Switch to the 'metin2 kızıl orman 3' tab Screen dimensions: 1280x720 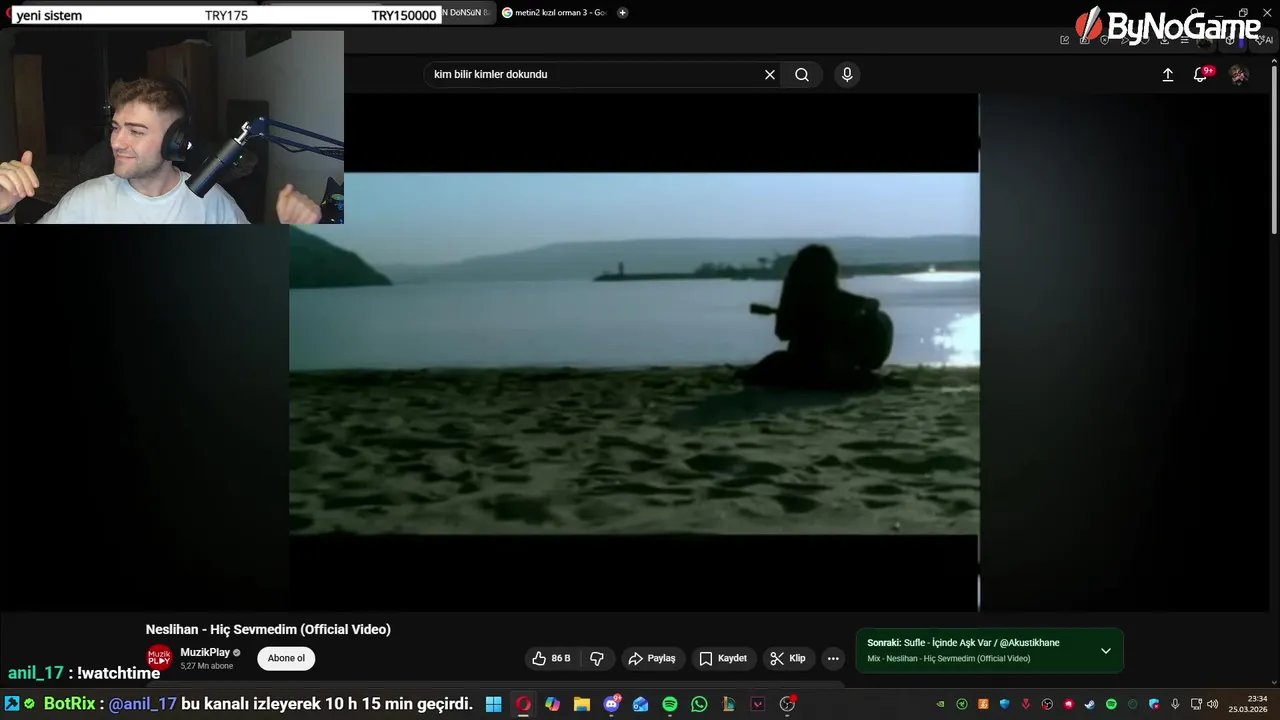pos(554,13)
